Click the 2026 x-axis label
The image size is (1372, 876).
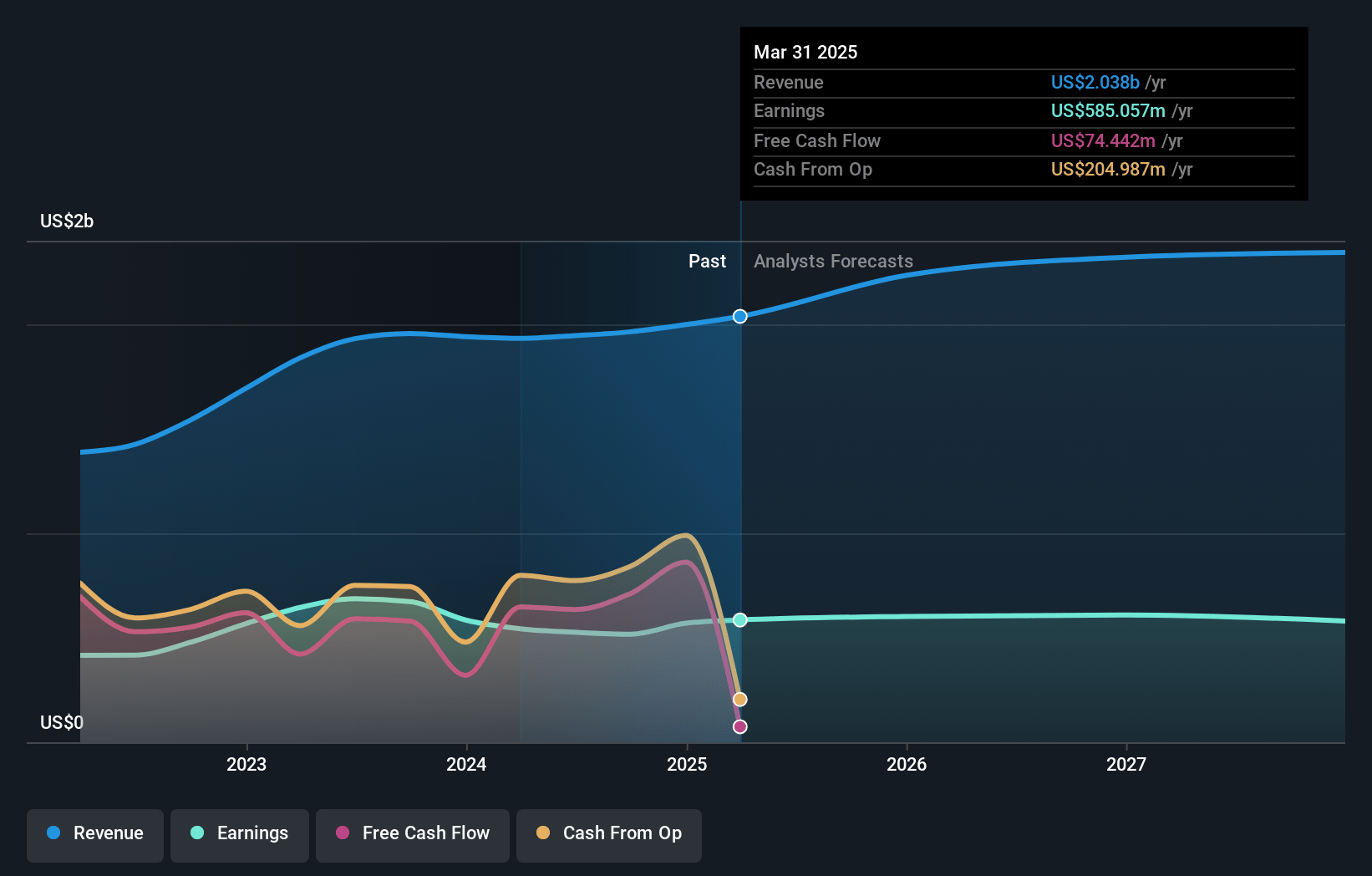[907, 764]
